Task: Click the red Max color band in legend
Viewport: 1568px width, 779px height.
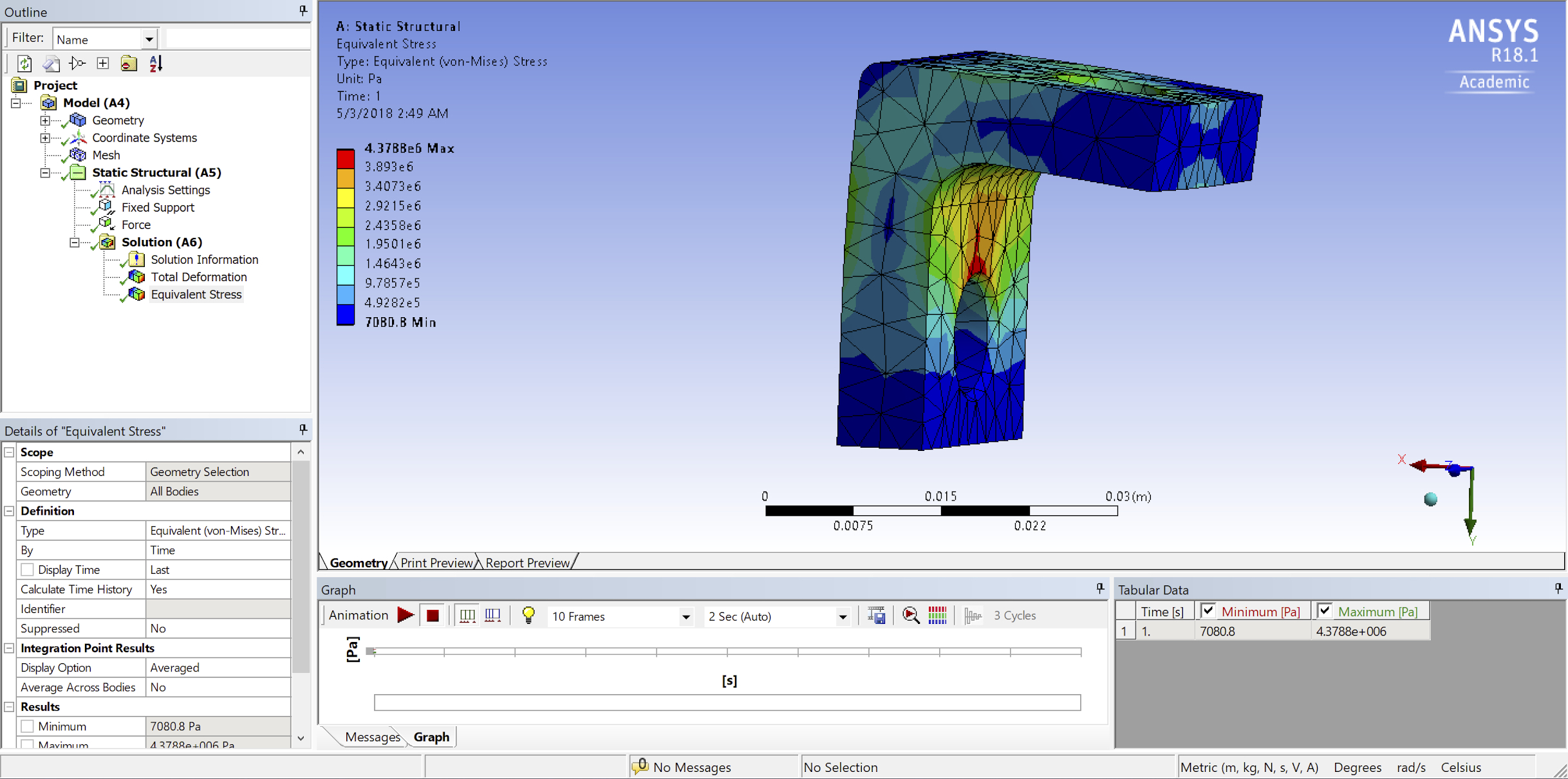Action: tap(346, 158)
